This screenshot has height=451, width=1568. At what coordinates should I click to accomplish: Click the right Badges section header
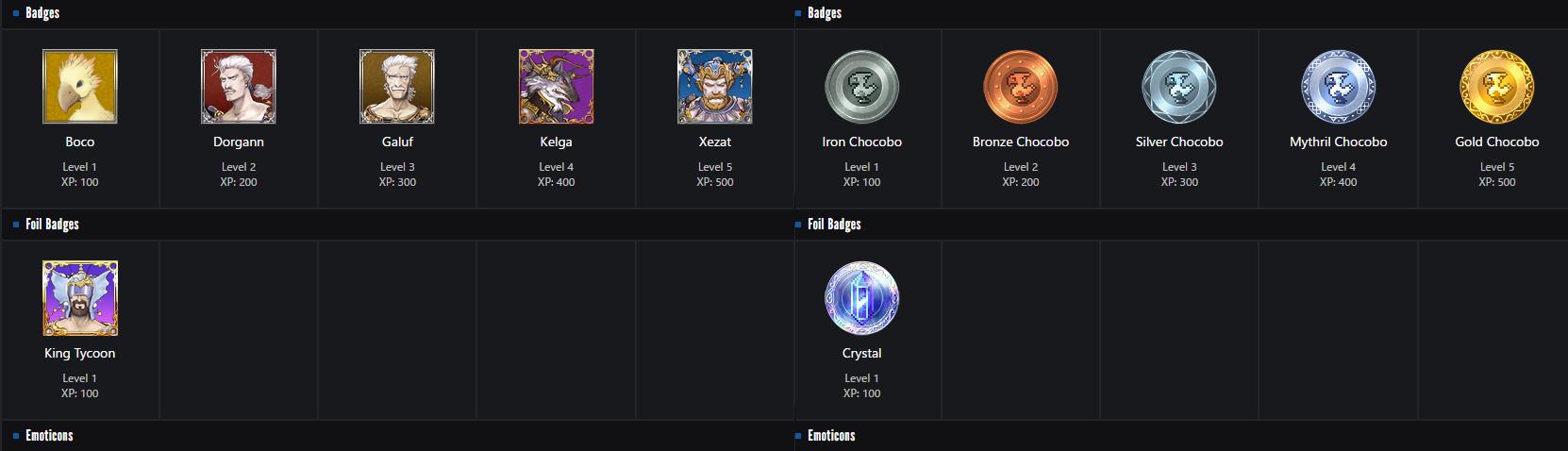coord(824,13)
